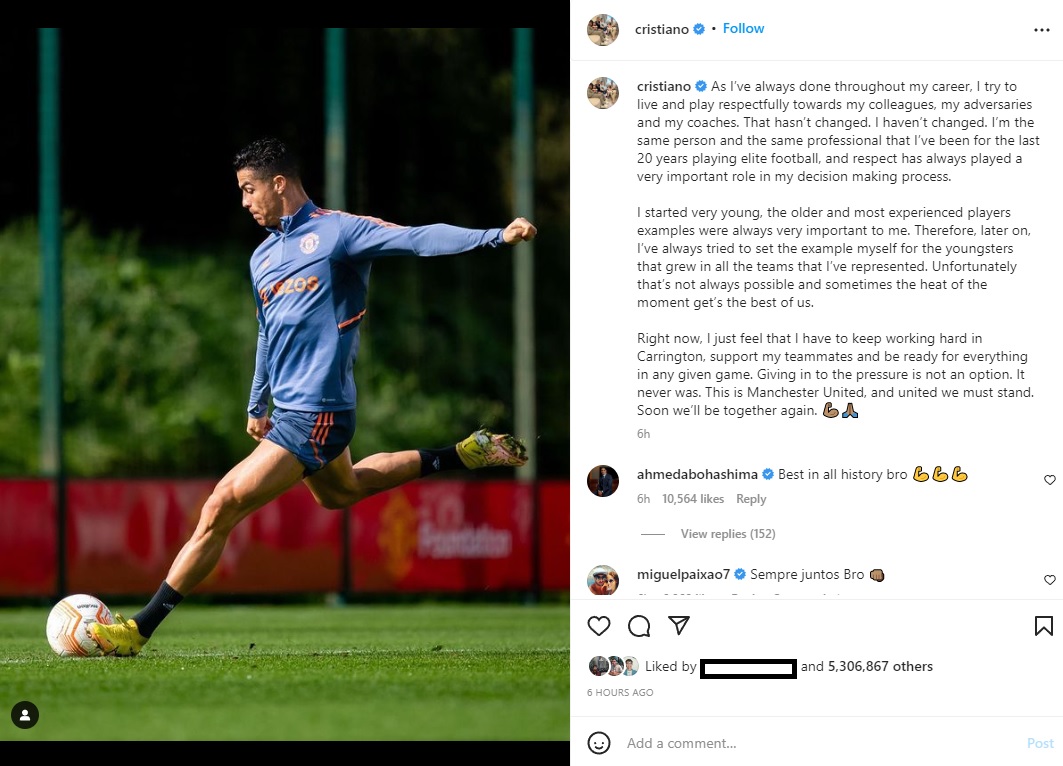Viewport: 1063px width, 766px height.
Task: Share post via paper plane icon
Action: point(679,626)
